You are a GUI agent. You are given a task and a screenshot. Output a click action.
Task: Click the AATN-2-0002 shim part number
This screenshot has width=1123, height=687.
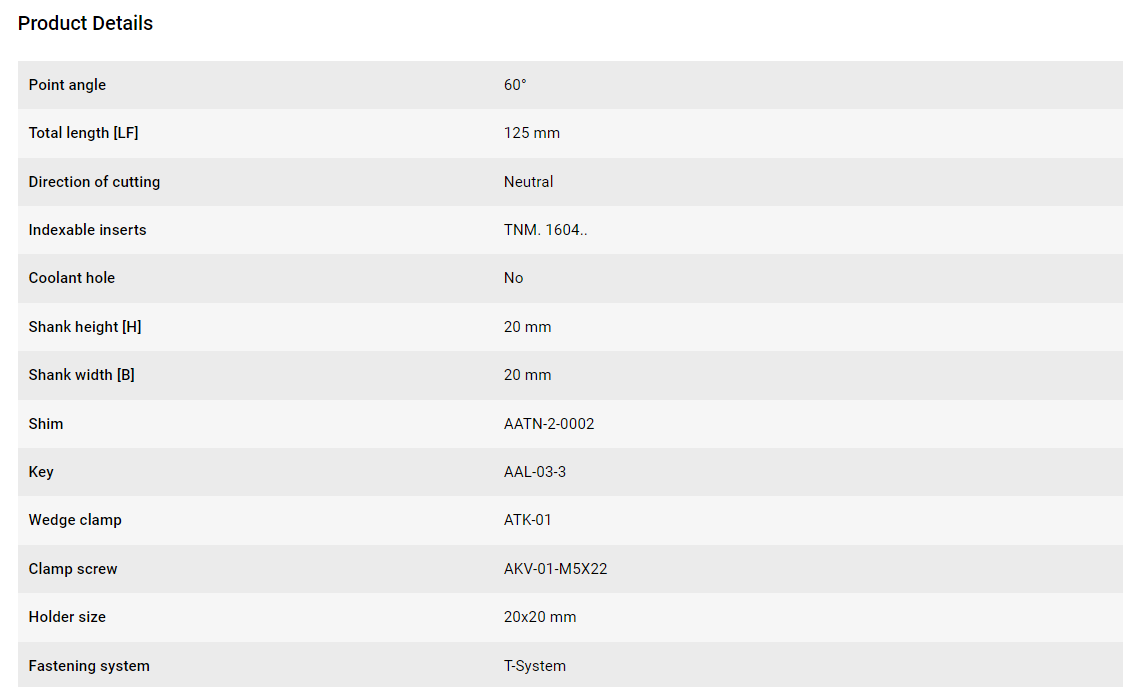pyautogui.click(x=549, y=423)
